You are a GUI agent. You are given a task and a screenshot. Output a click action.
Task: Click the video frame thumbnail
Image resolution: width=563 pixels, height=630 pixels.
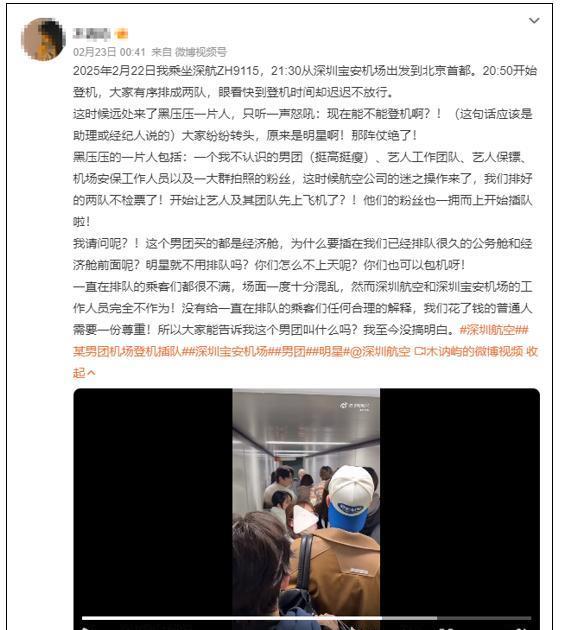click(x=306, y=506)
